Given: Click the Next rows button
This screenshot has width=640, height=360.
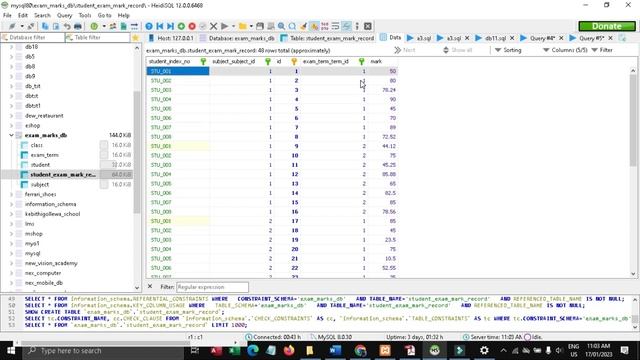Looking at the screenshot, I should (405, 50).
